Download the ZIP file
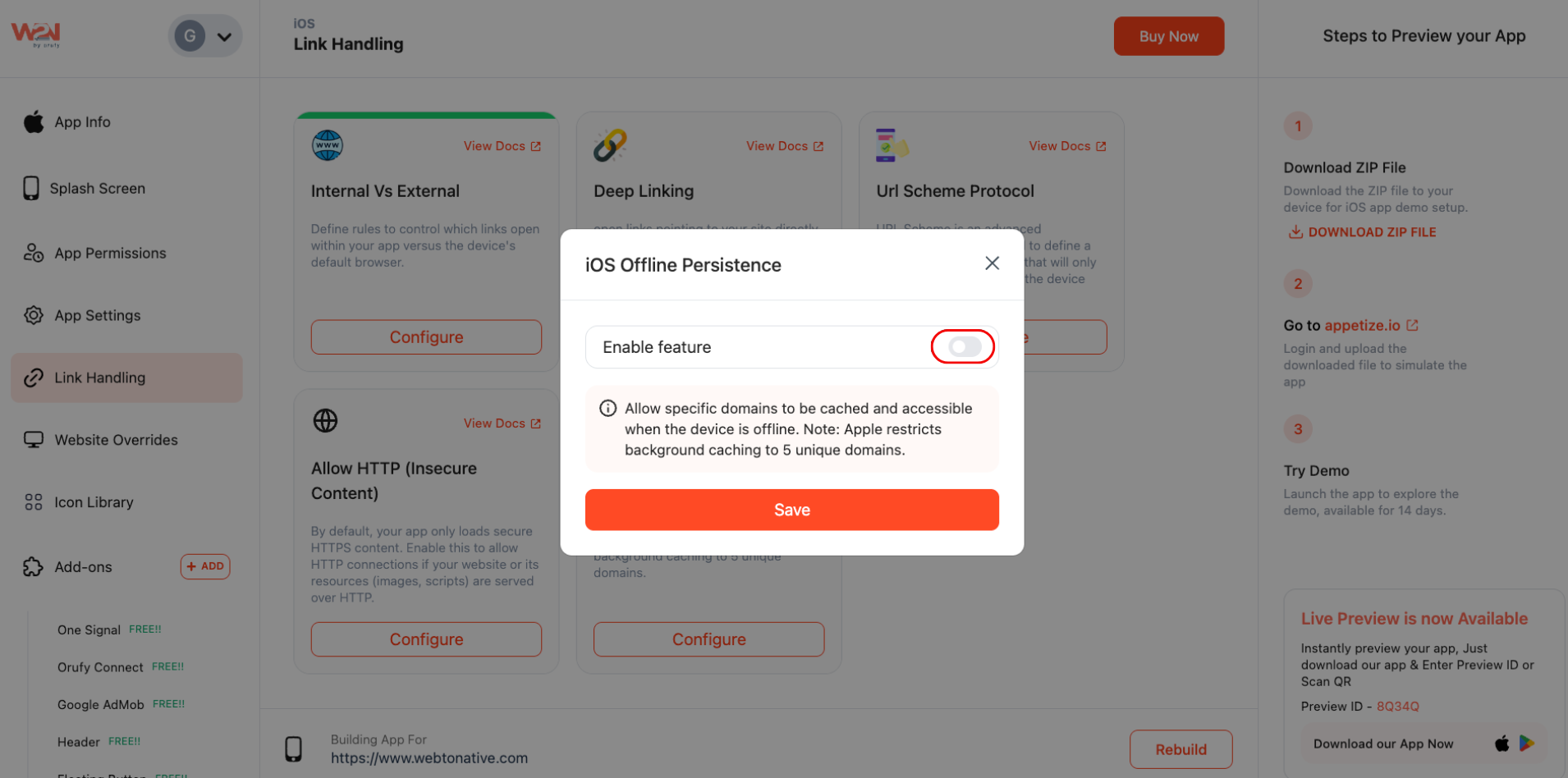 tap(1363, 232)
